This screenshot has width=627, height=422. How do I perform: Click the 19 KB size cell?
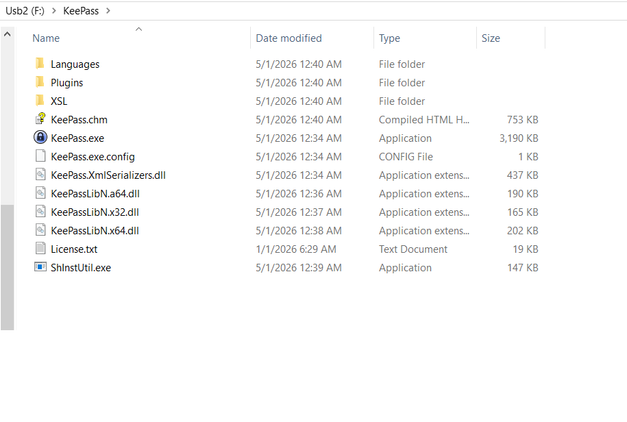click(525, 249)
